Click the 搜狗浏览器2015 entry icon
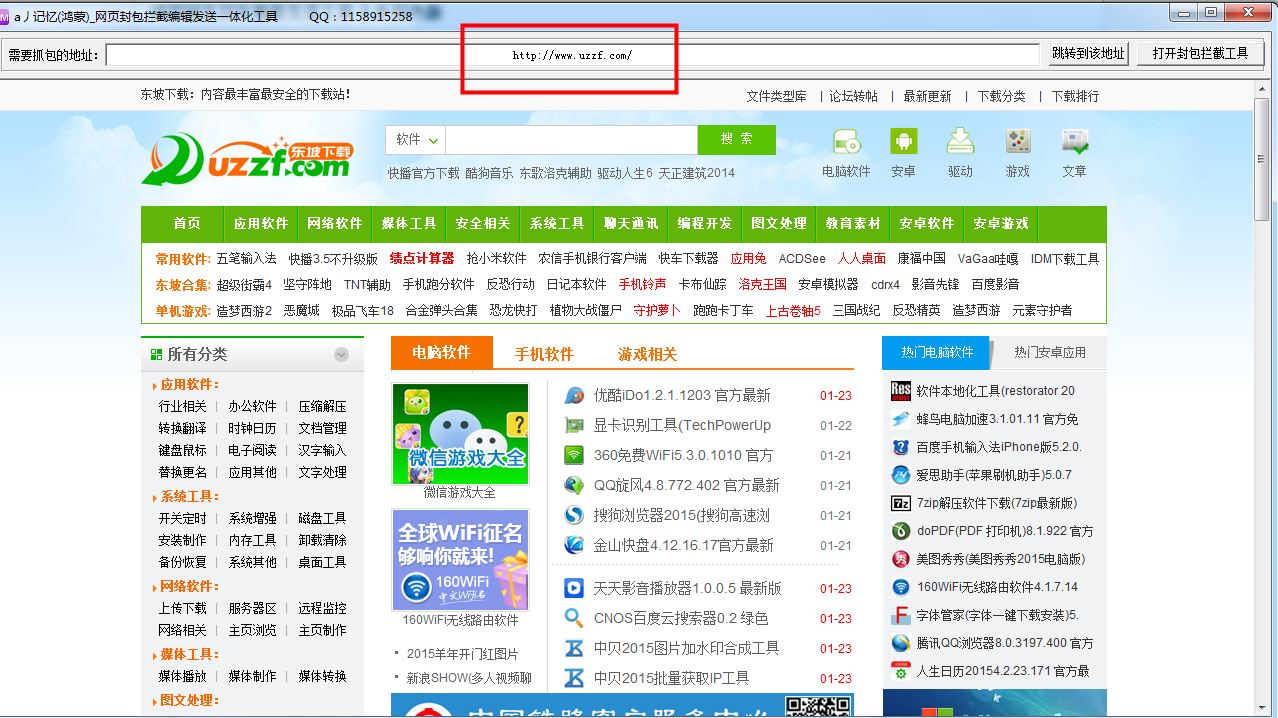The width and height of the screenshot is (1278, 718). [x=574, y=515]
